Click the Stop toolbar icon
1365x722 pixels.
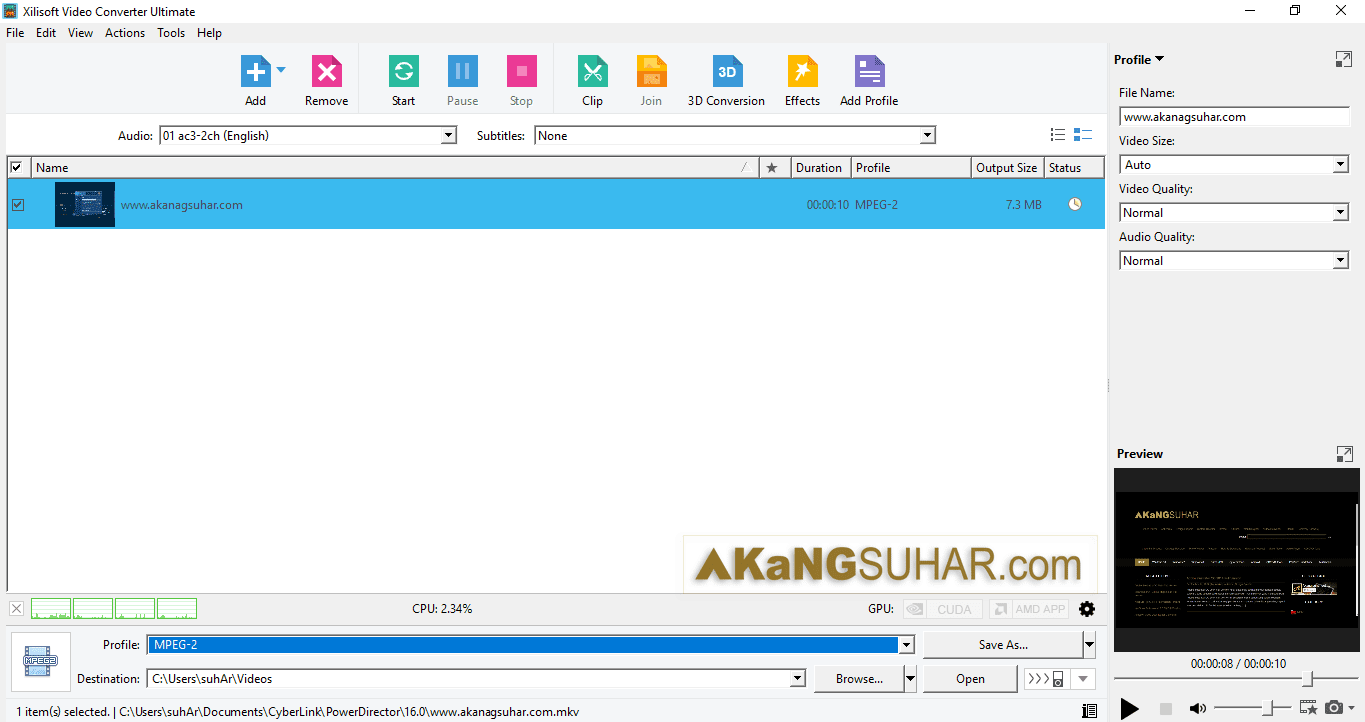[x=521, y=71]
